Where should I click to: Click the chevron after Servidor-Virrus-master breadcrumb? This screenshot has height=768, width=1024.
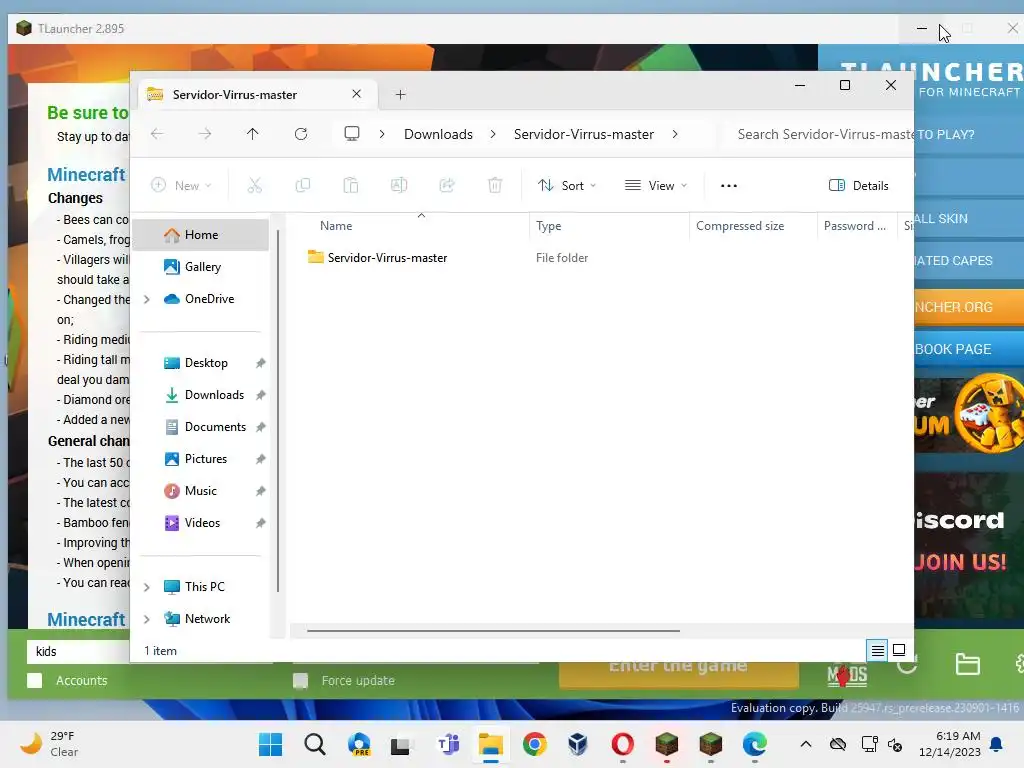tap(675, 134)
